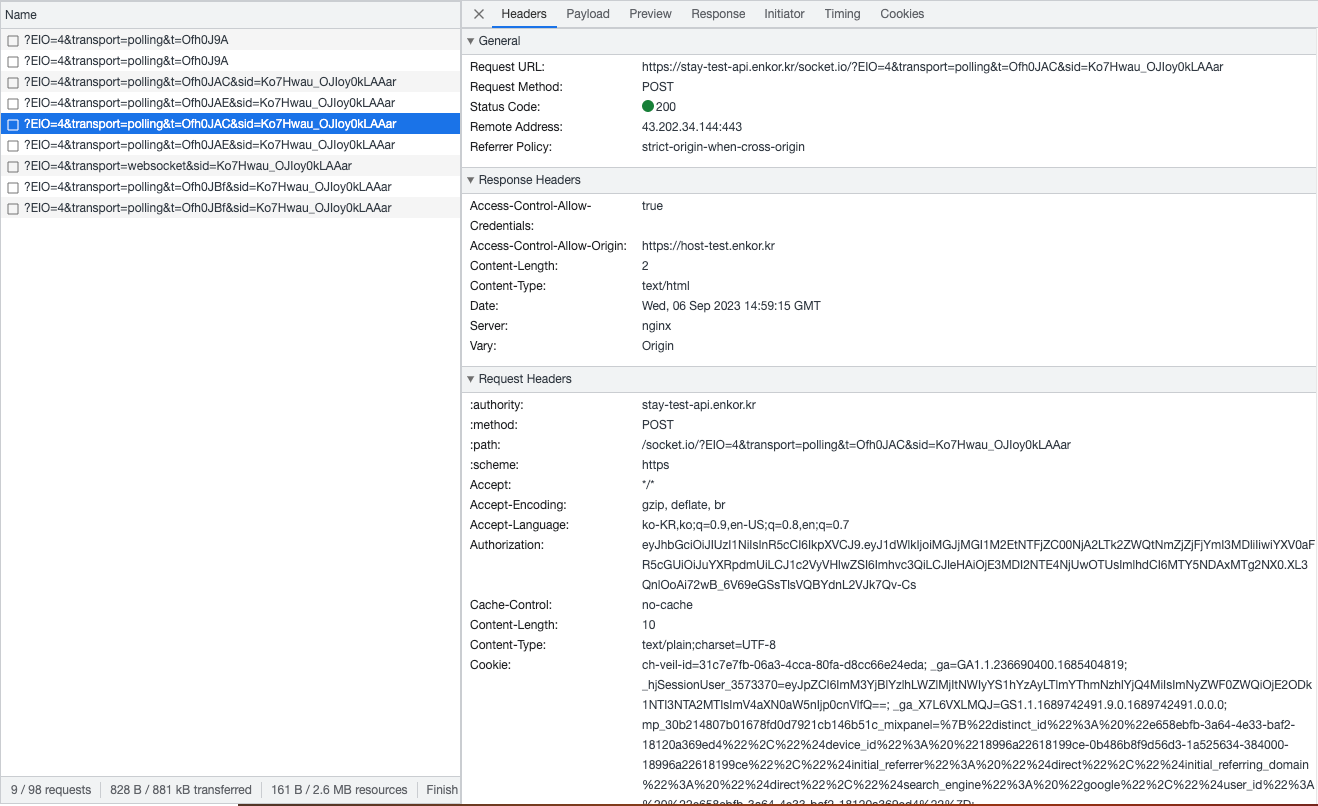Click strict-origin-when-cross-origin referrer policy value

(x=723, y=147)
